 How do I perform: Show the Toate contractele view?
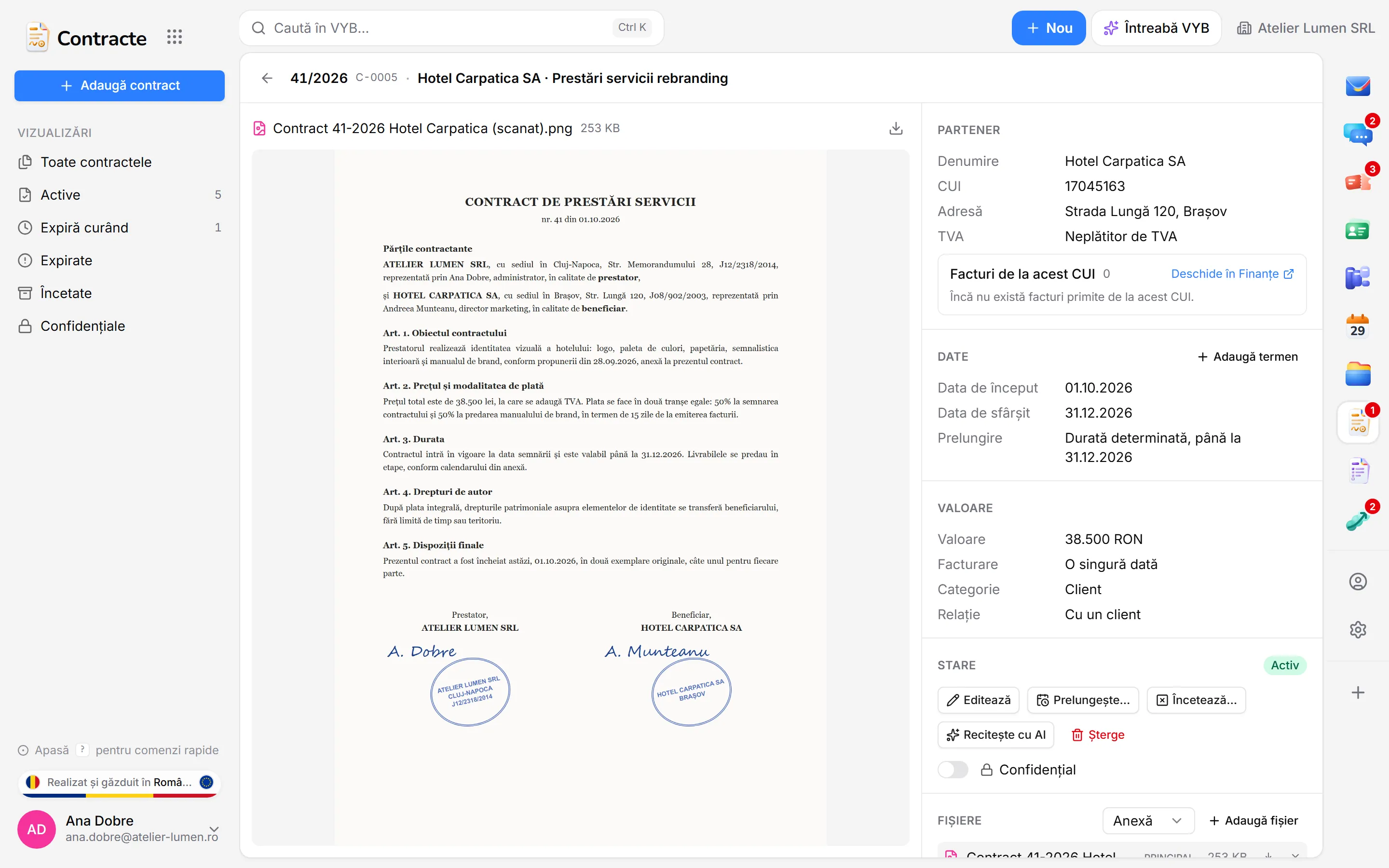[120, 163]
